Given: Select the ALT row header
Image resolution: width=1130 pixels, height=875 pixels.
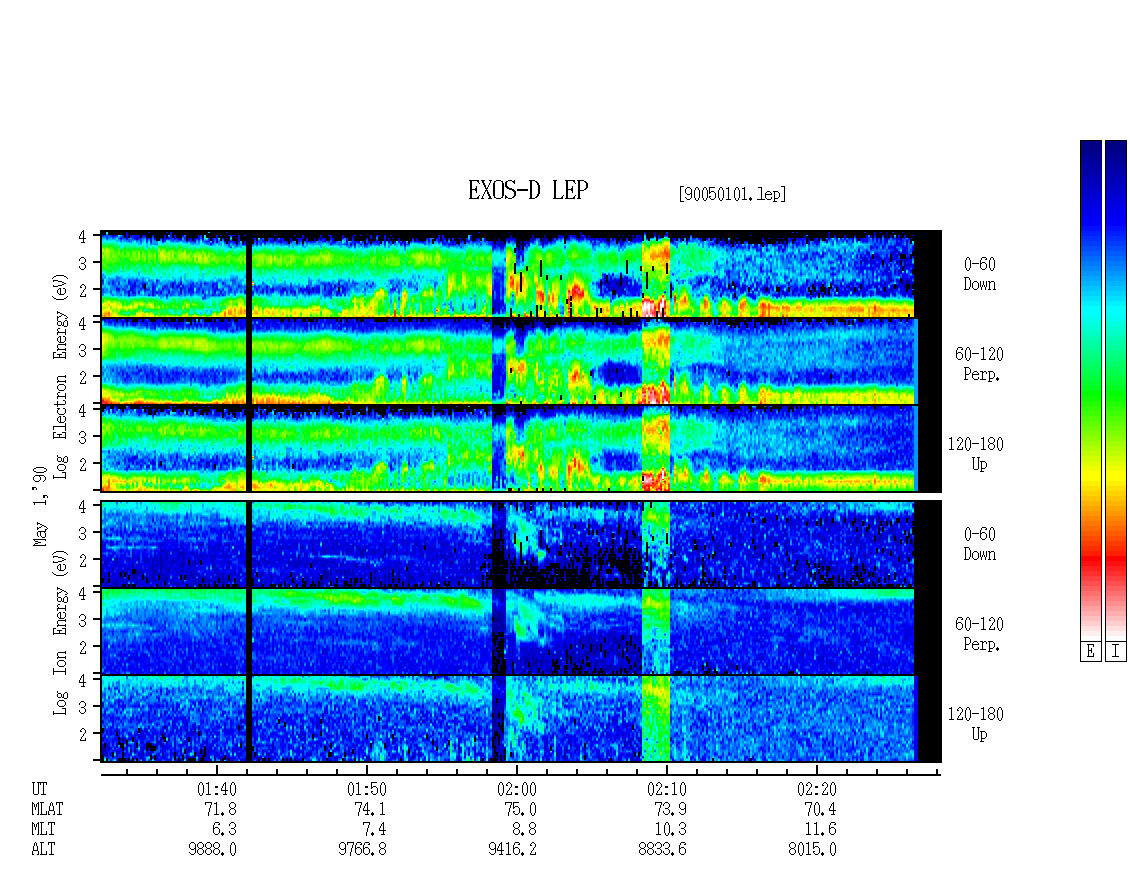Looking at the screenshot, I should pyautogui.click(x=43, y=850).
